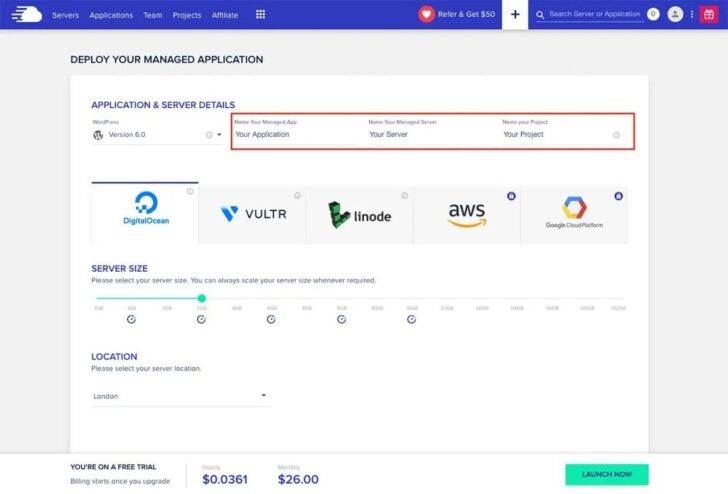
Task: Click the red gift box icon
Action: click(708, 14)
